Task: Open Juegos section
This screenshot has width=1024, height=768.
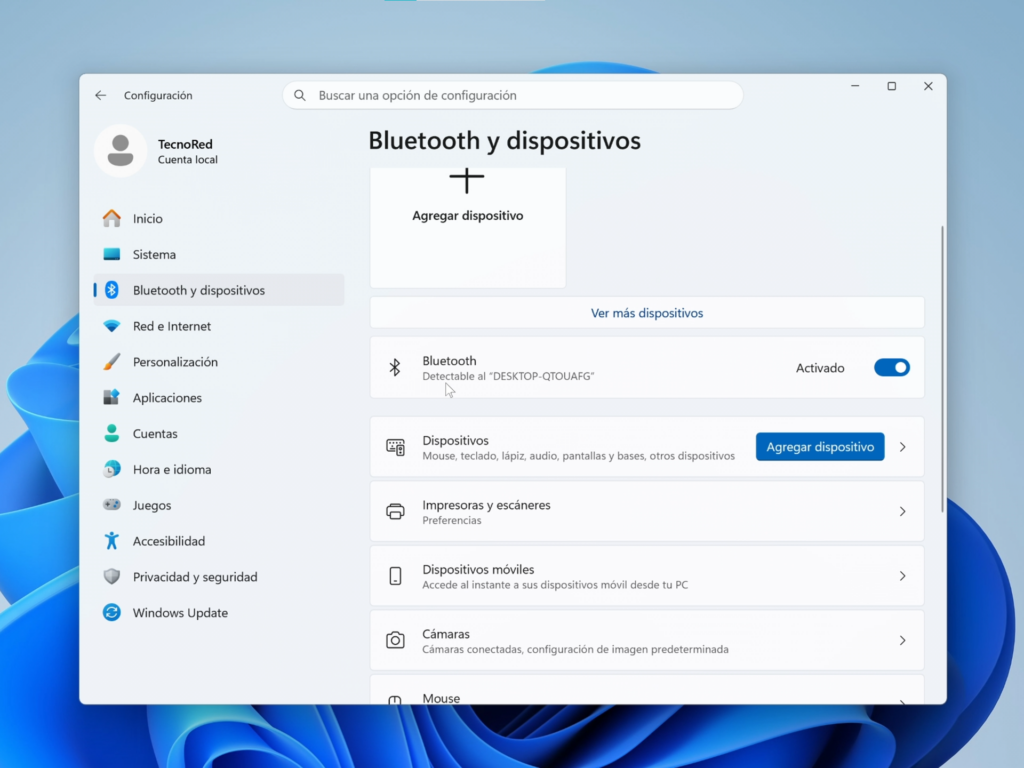Action: point(219,505)
